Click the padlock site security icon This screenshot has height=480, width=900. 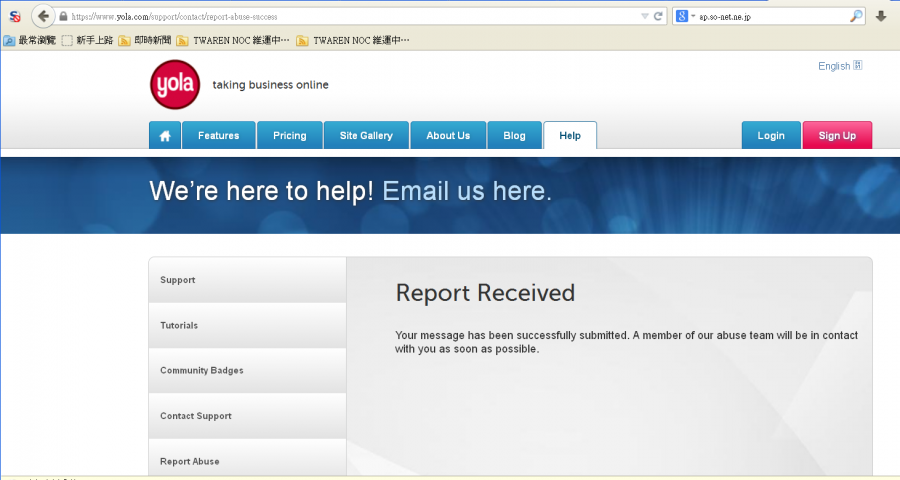64,17
